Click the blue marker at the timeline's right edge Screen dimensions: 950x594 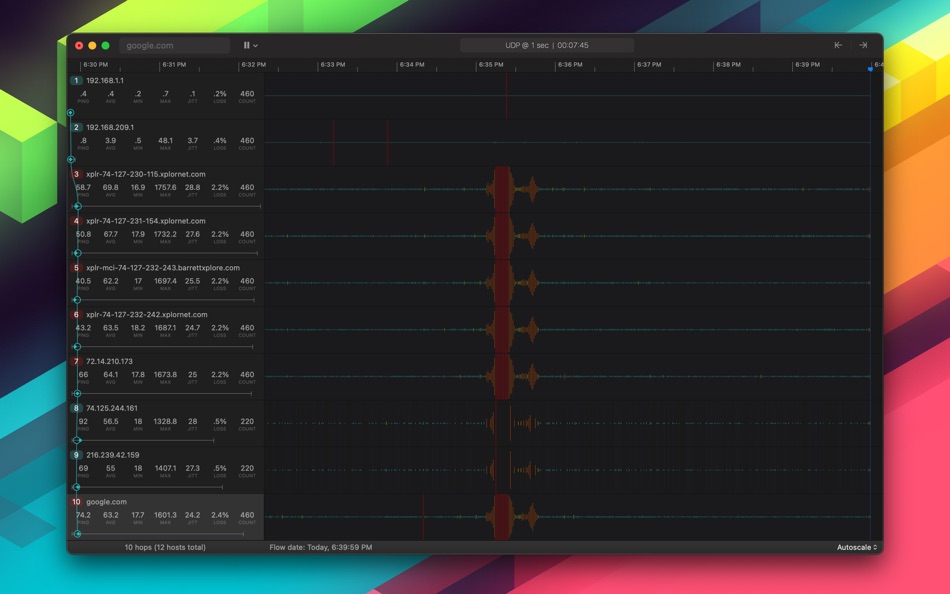pos(868,70)
